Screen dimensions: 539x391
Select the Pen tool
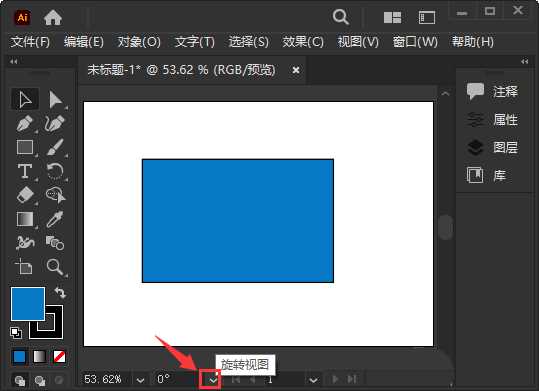coord(25,123)
